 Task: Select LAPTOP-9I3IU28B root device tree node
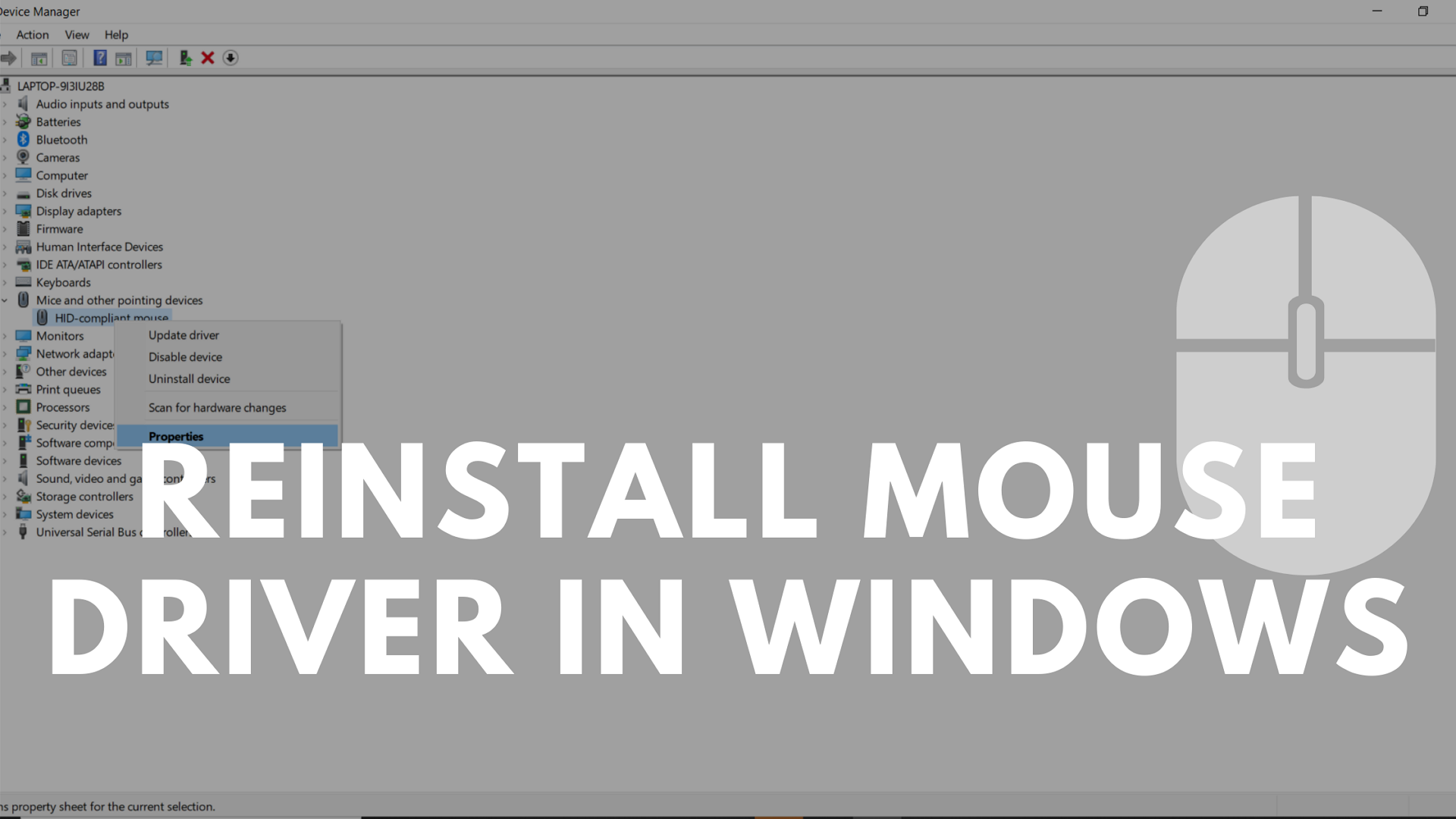60,85
